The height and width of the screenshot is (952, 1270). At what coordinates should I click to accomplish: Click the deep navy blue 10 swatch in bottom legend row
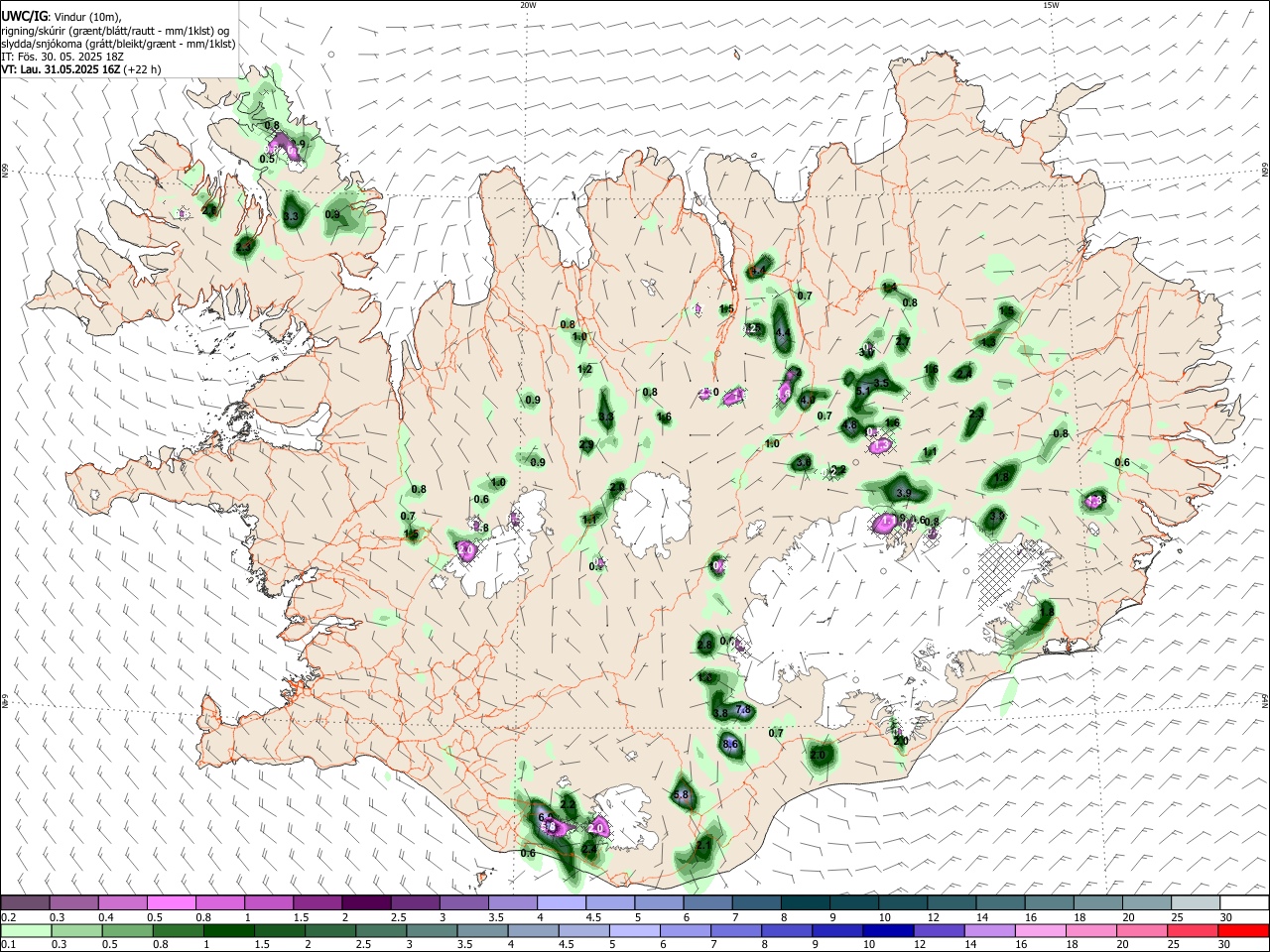[888, 930]
